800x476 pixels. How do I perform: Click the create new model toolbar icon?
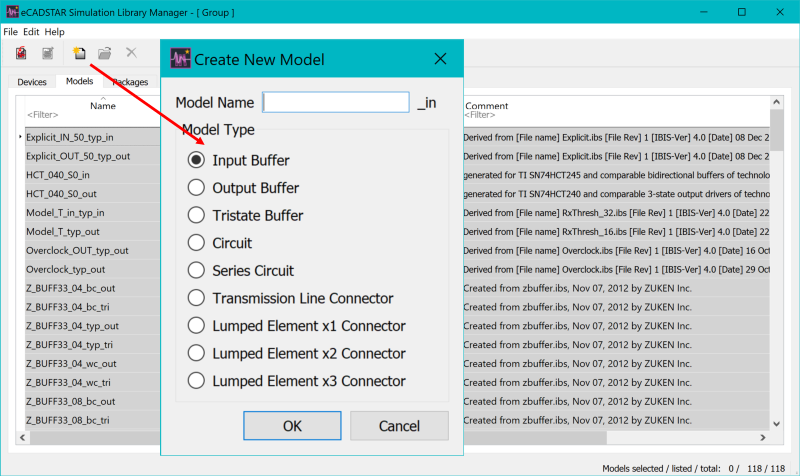click(x=79, y=53)
